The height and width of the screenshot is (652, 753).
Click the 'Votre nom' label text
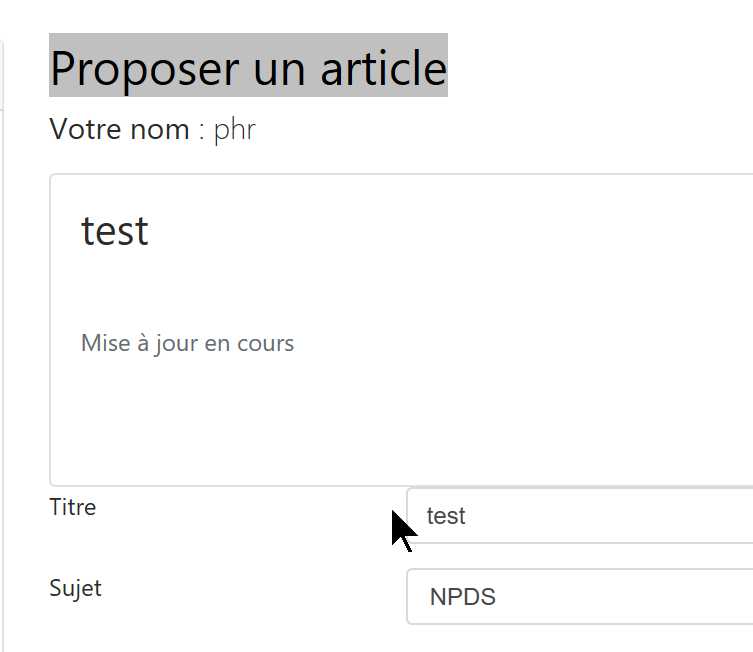click(119, 129)
